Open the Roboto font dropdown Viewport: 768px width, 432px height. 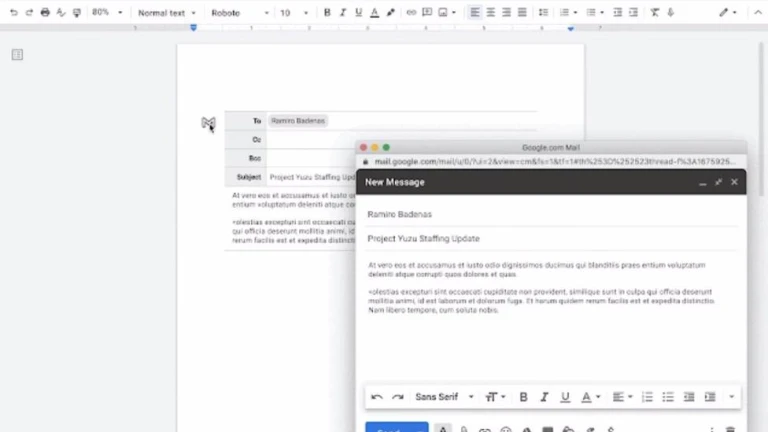pyautogui.click(x=239, y=13)
